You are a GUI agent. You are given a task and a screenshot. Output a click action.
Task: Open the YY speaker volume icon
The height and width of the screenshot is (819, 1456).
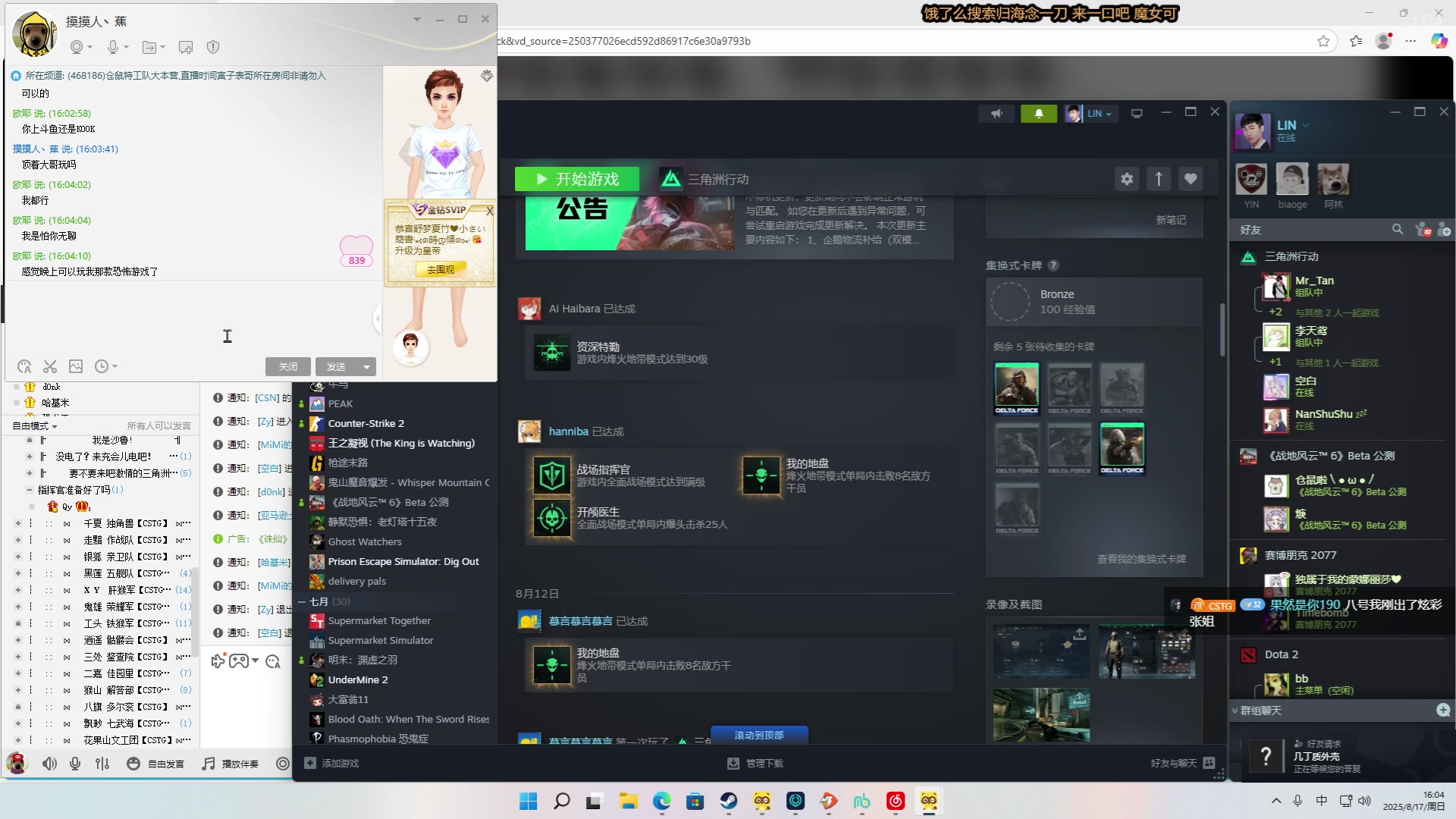click(x=49, y=764)
